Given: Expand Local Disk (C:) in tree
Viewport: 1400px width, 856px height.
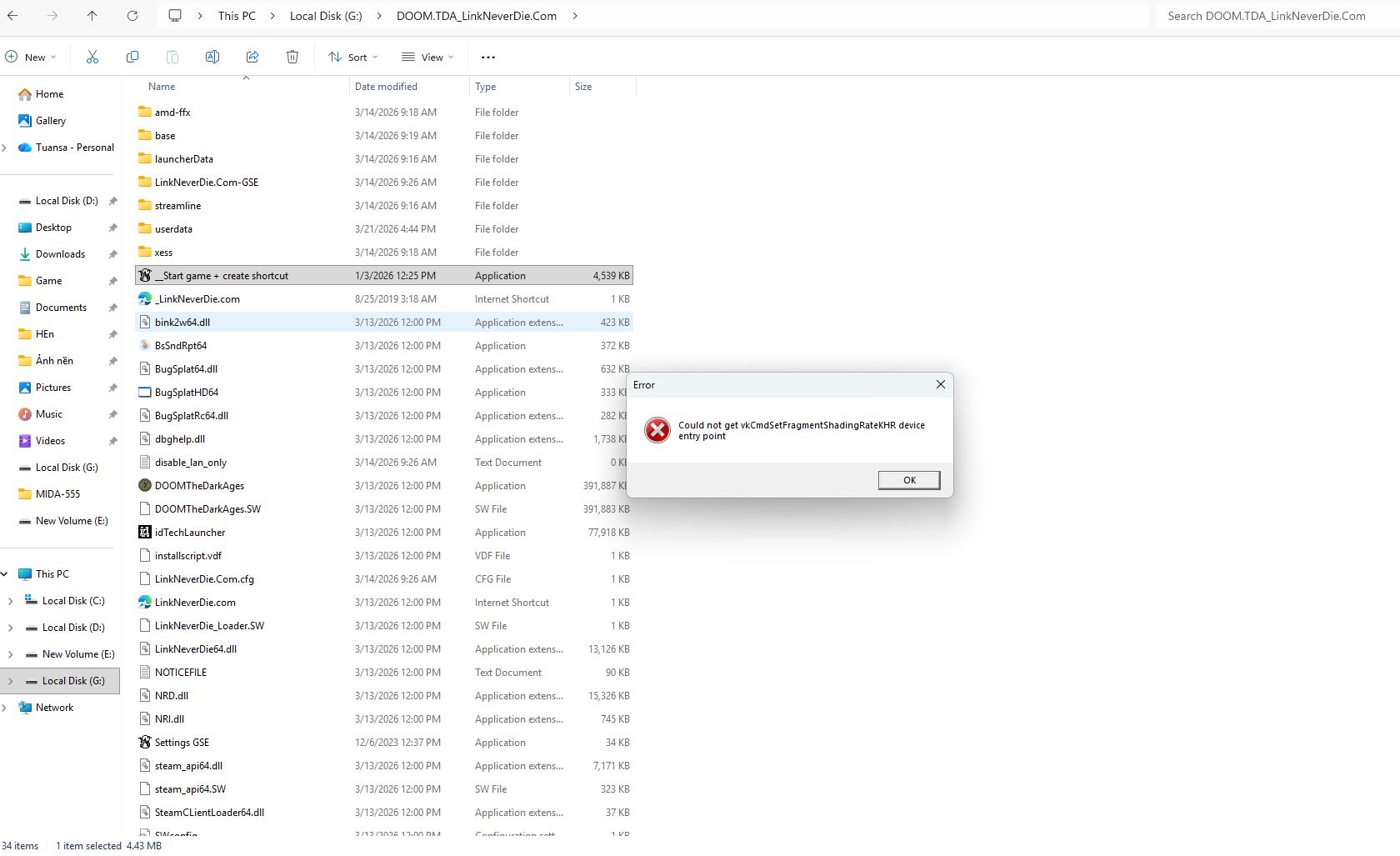Looking at the screenshot, I should (x=10, y=601).
